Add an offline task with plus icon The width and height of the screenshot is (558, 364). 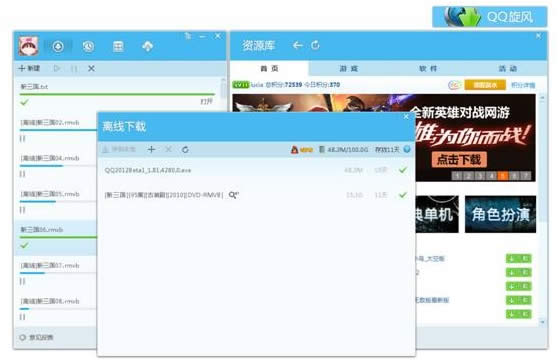(x=151, y=149)
